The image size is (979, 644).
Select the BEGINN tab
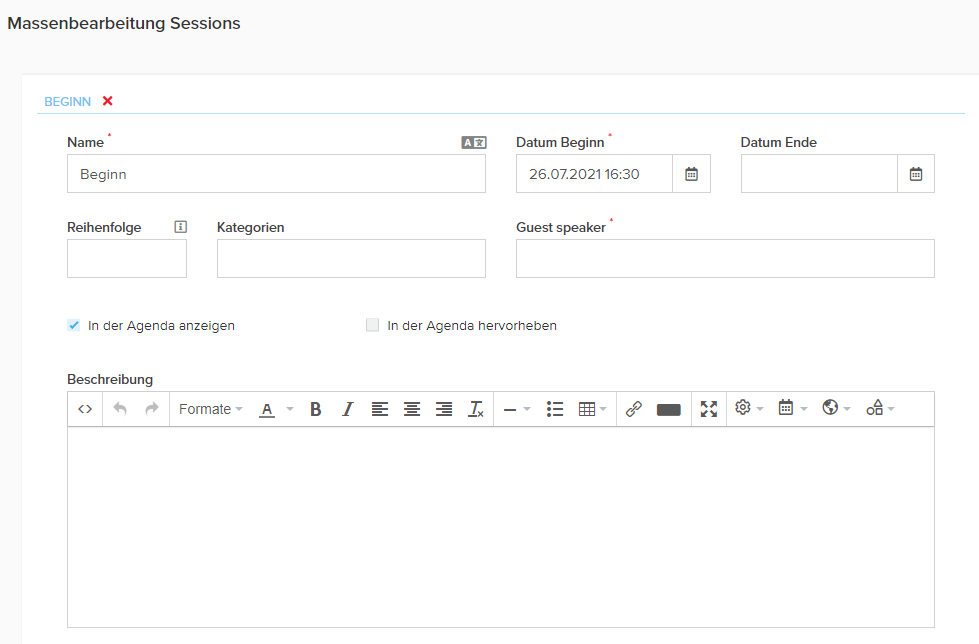click(67, 101)
